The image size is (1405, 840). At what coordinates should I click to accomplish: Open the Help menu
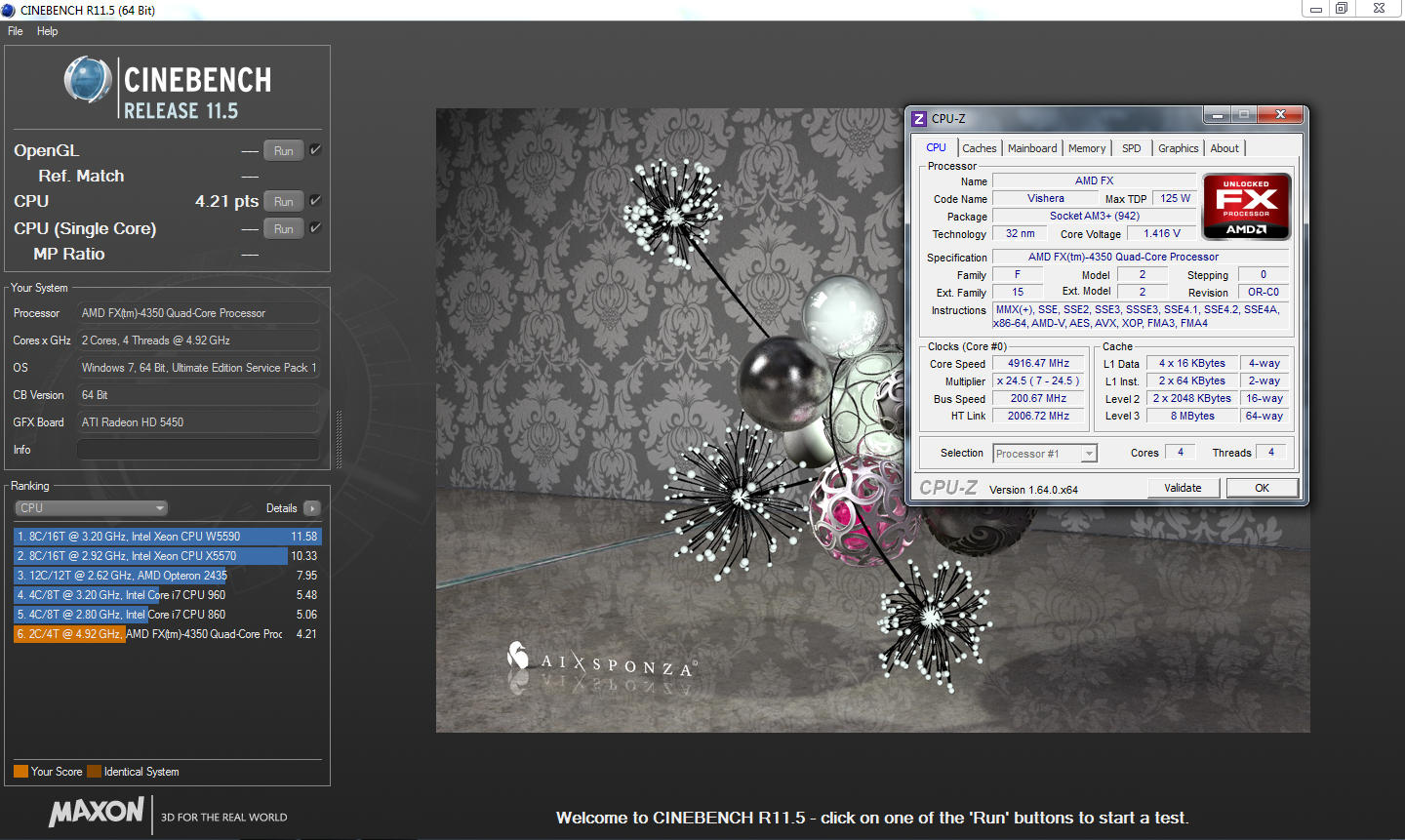coord(47,31)
